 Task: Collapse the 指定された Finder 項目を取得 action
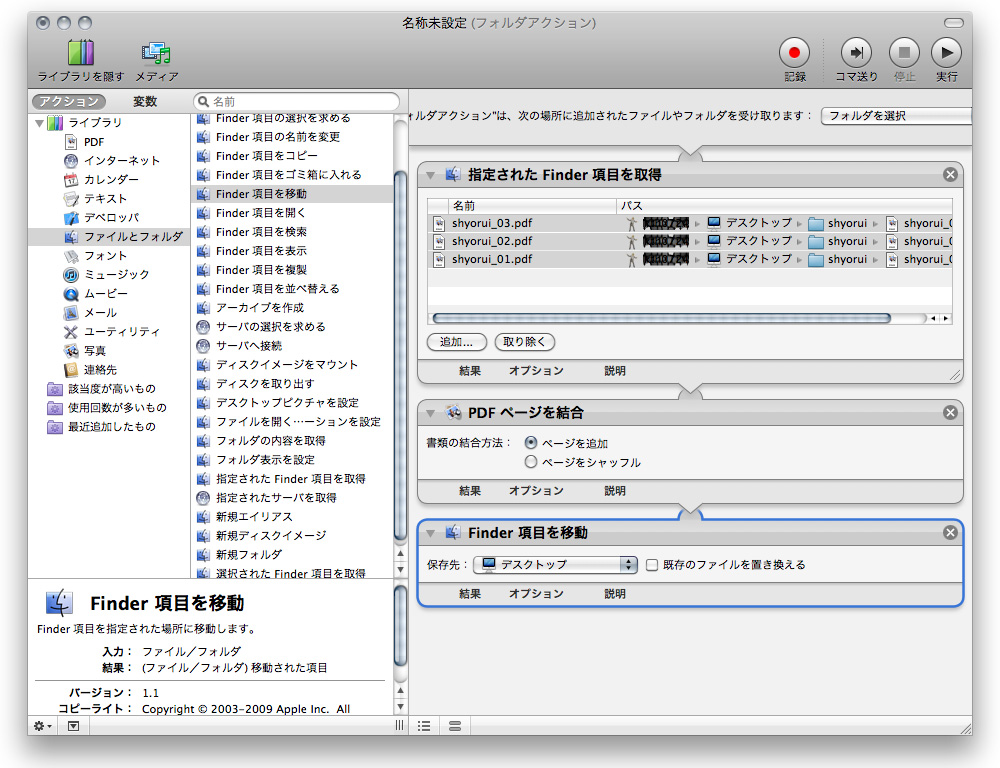point(430,175)
